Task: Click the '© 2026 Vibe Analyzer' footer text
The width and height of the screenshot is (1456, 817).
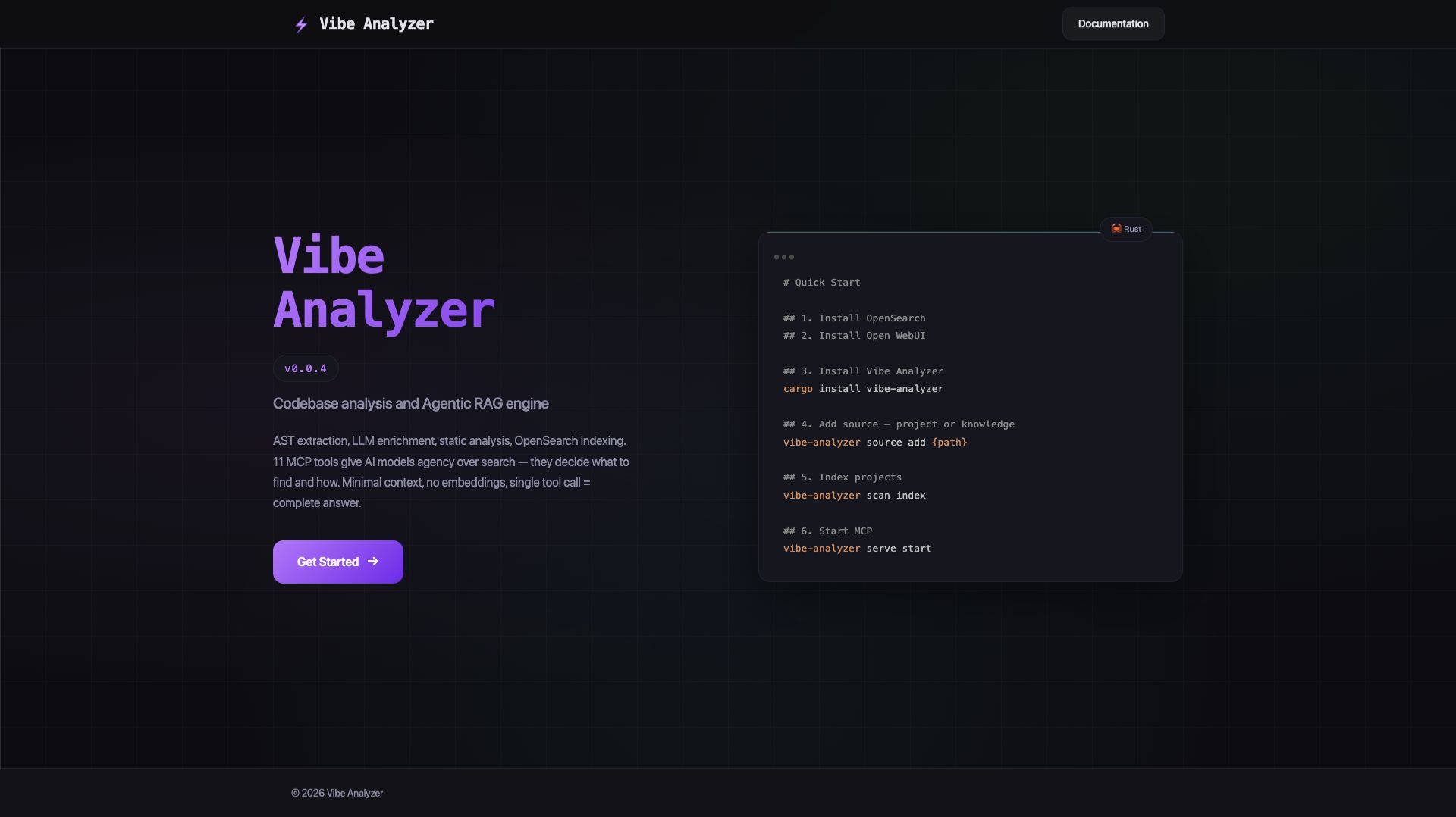Action: [x=337, y=793]
